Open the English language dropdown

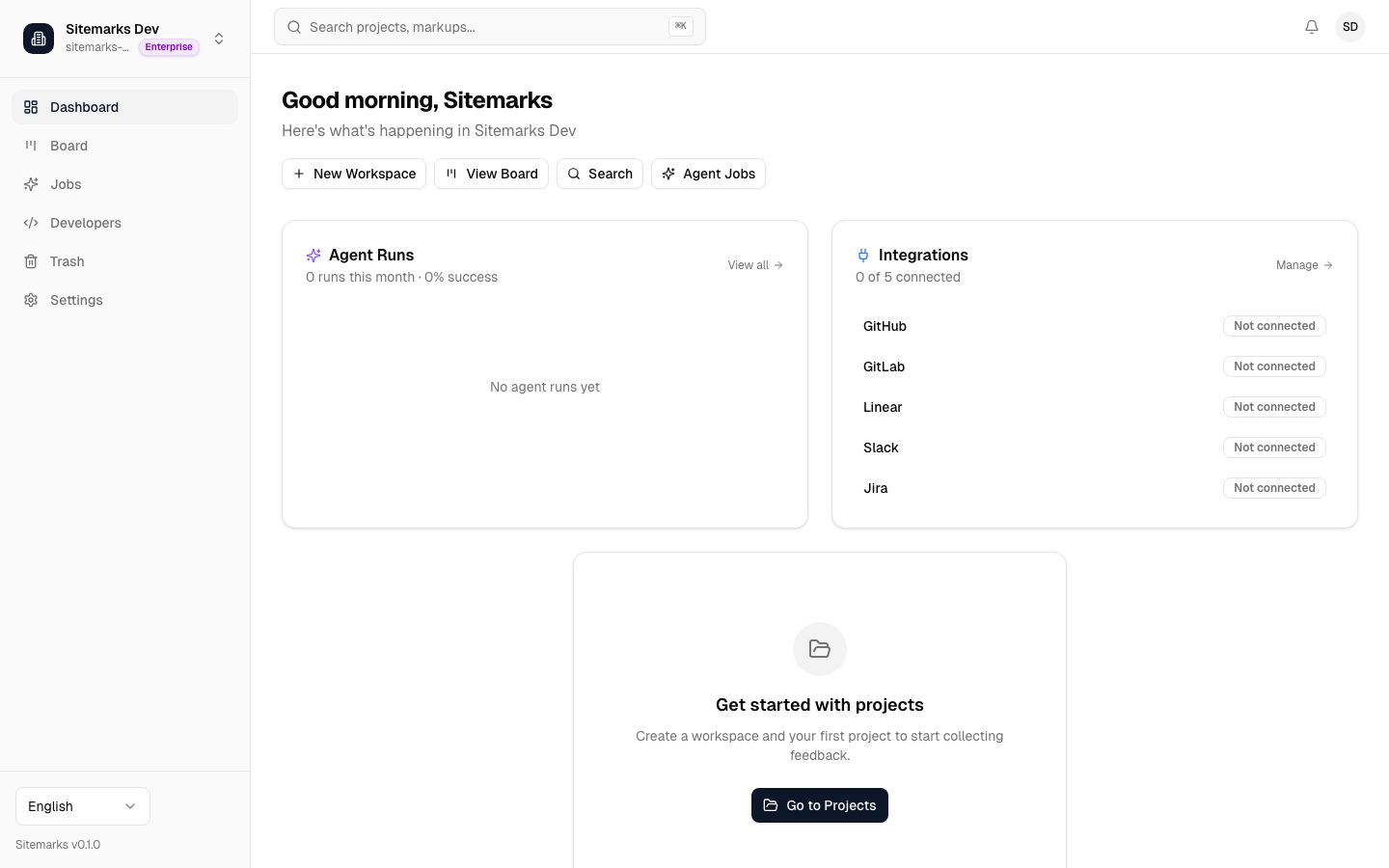pyautogui.click(x=82, y=806)
